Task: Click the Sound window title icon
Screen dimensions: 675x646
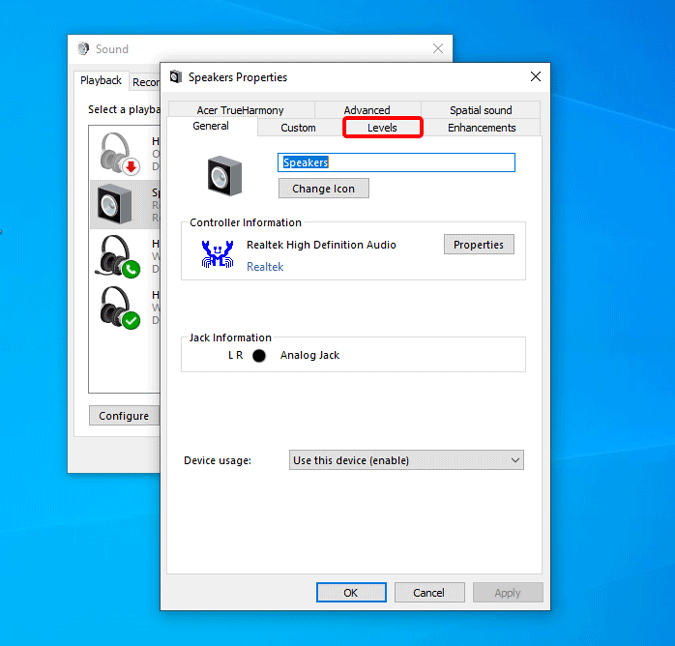Action: click(x=83, y=49)
